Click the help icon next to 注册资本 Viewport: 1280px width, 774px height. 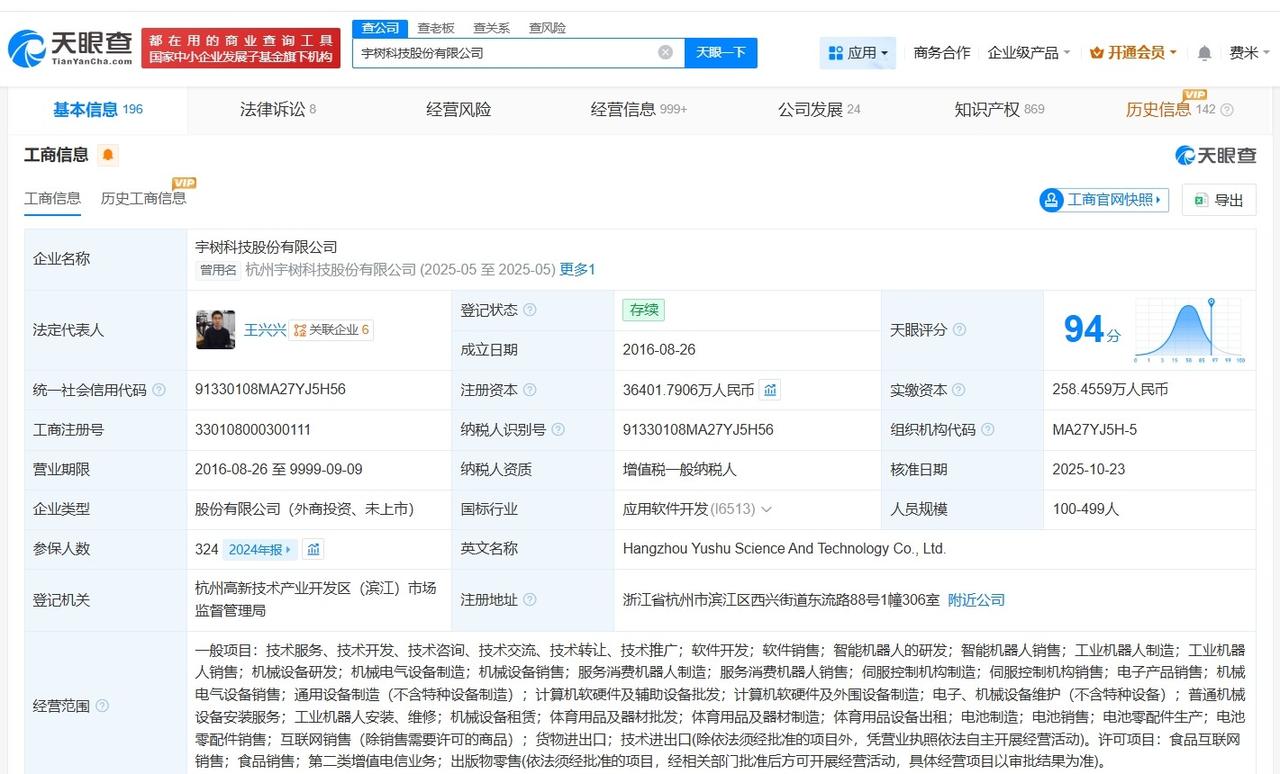point(530,390)
